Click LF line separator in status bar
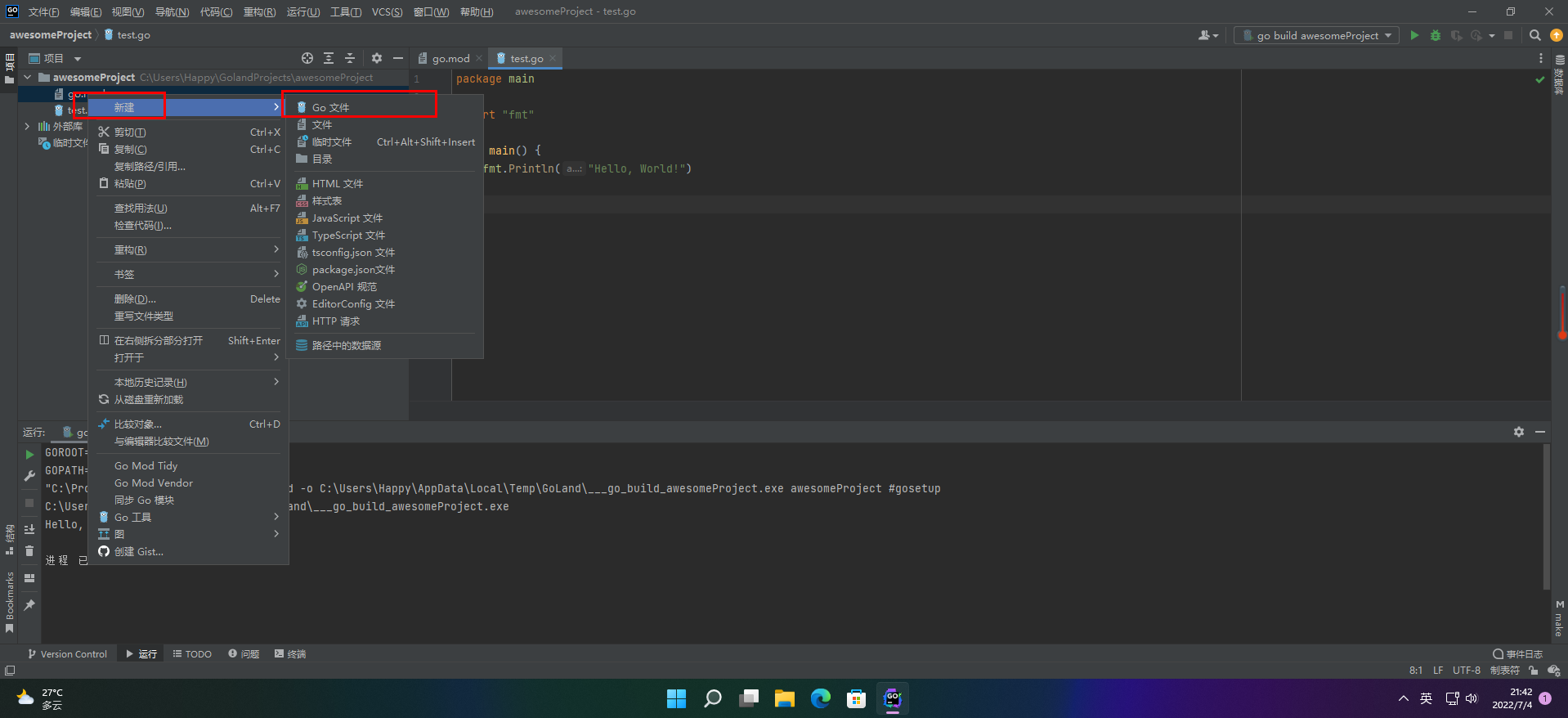1568x718 pixels. pos(1438,670)
